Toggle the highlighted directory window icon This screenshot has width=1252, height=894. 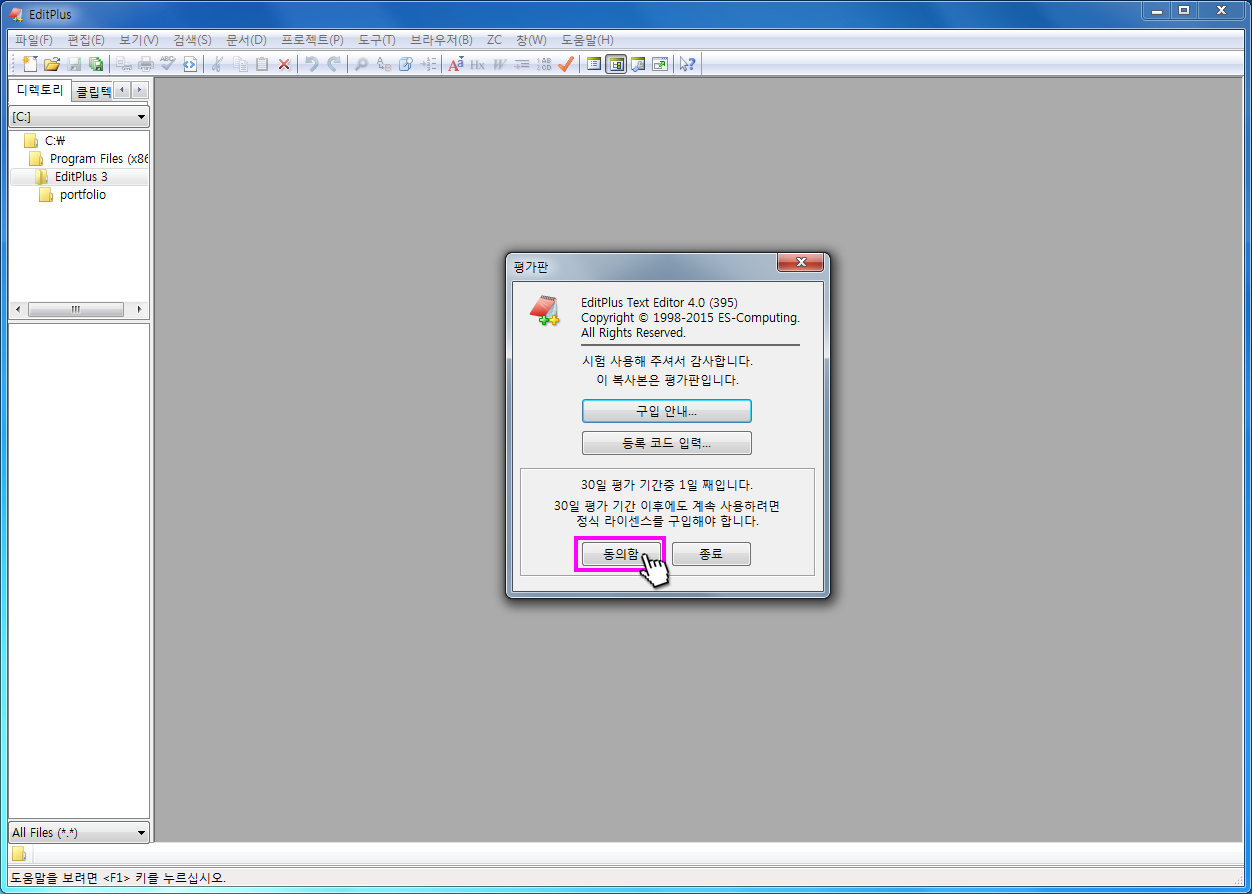coord(616,64)
